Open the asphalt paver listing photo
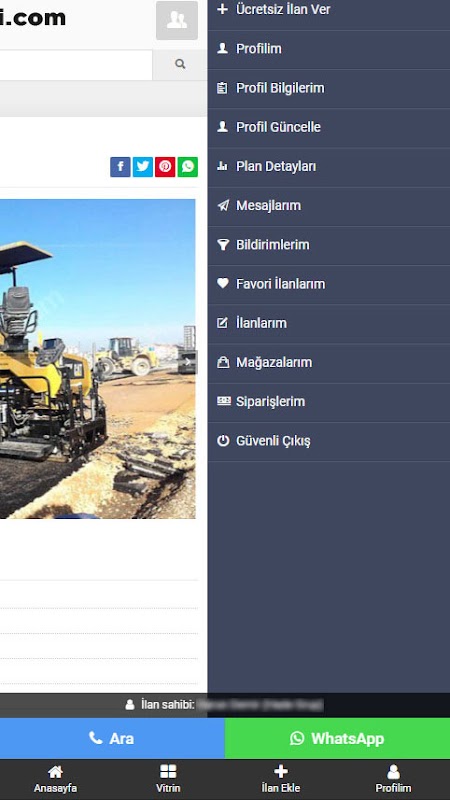 coord(97,359)
